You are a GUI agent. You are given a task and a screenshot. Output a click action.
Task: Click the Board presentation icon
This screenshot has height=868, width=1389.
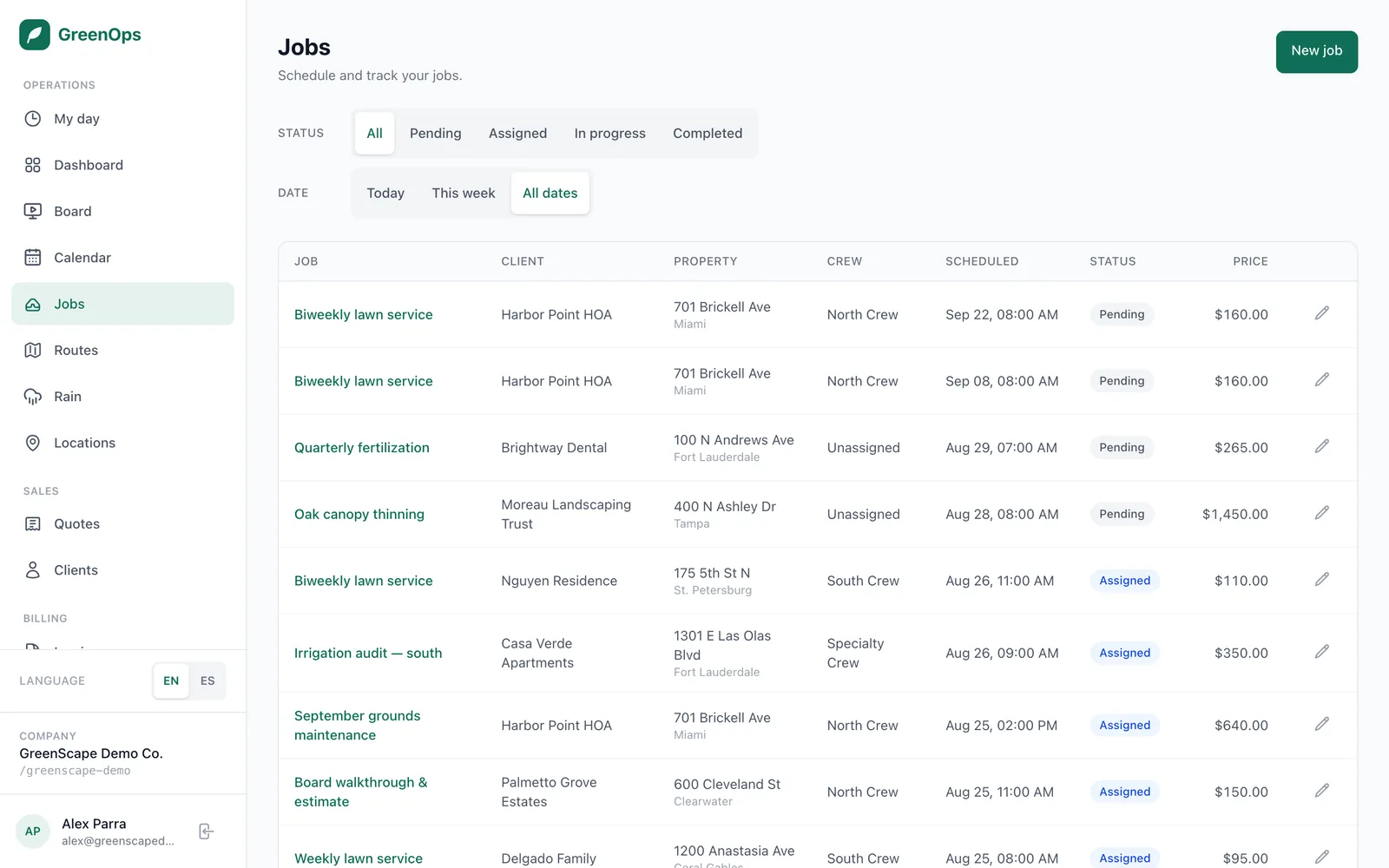point(33,211)
